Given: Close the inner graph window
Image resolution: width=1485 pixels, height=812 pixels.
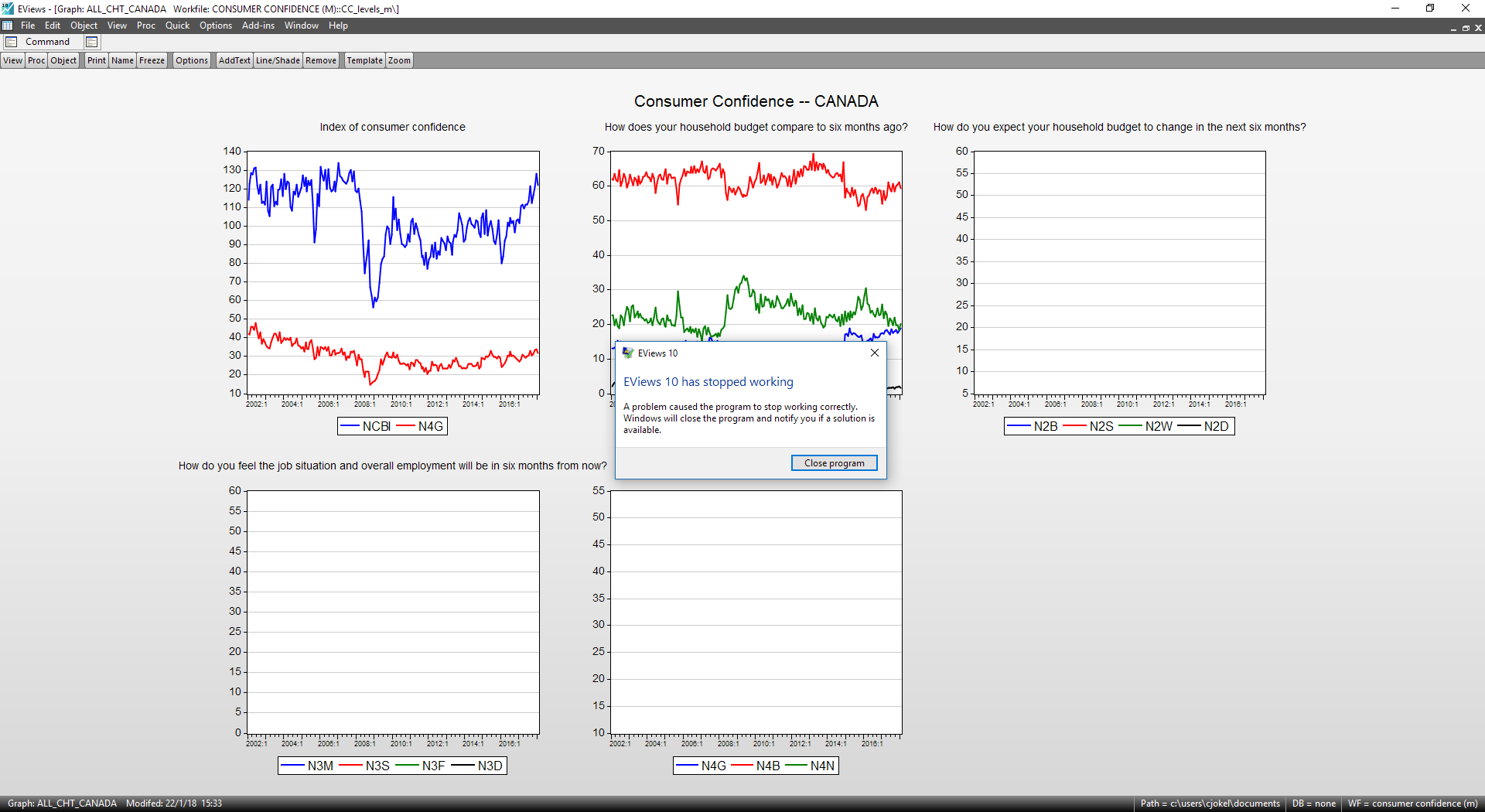Looking at the screenshot, I should point(1478,28).
